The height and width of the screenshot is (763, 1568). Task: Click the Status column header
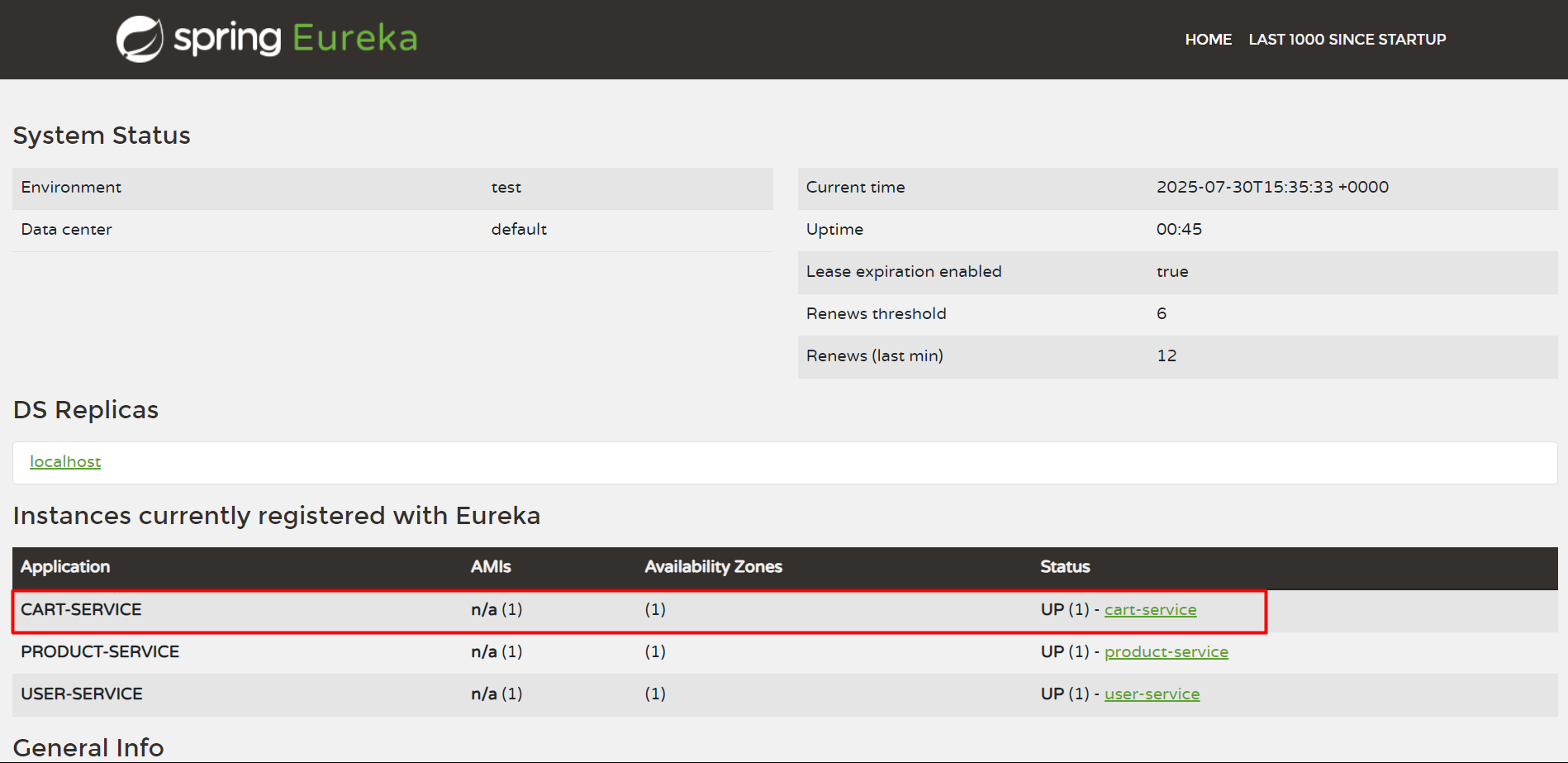(1065, 567)
